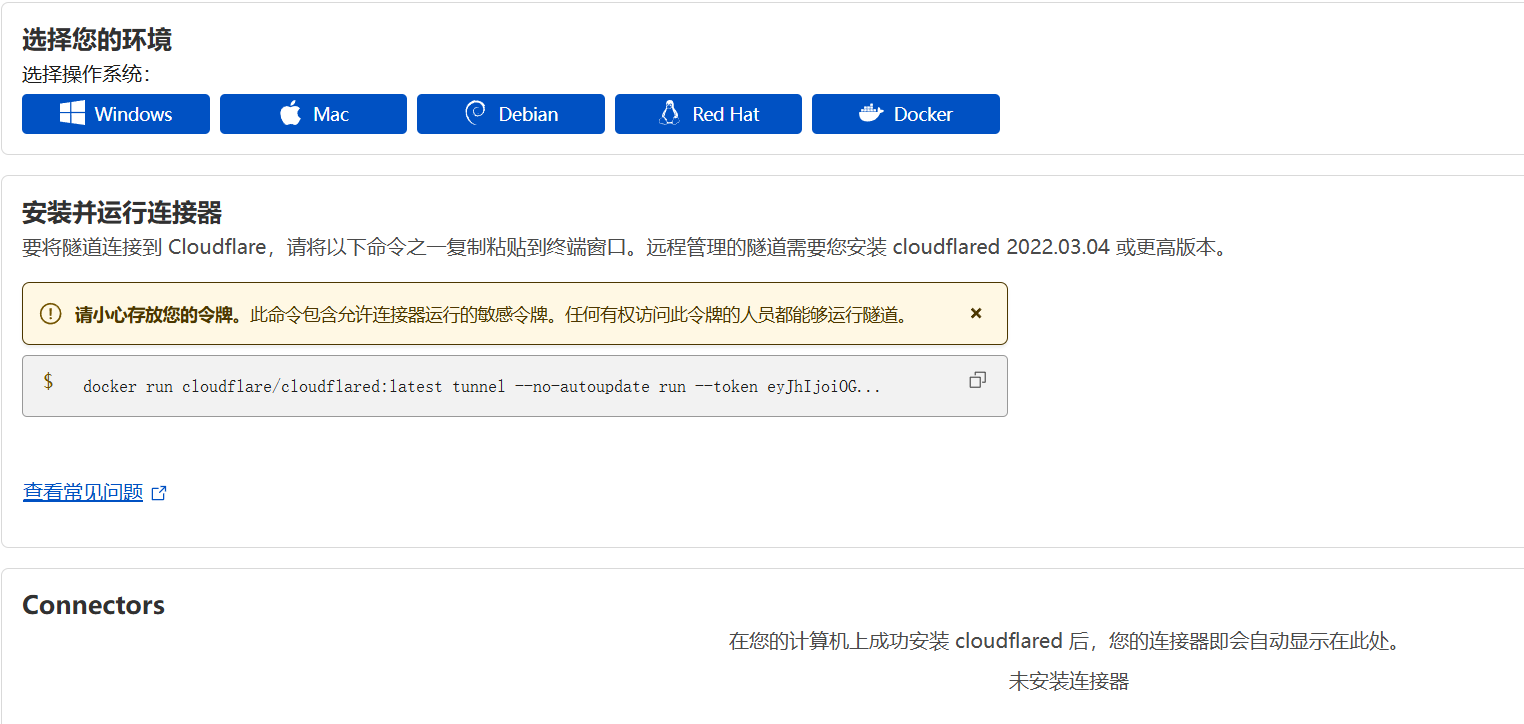
Task: Open the 查看常见问题 link
Action: pos(83,493)
